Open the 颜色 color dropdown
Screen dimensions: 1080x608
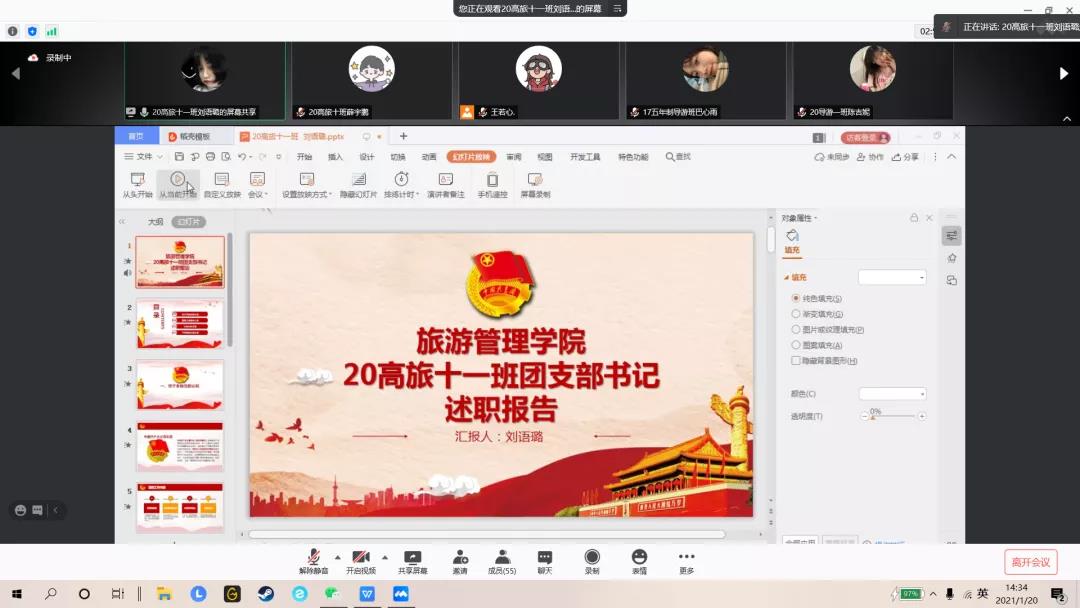pyautogui.click(x=892, y=394)
